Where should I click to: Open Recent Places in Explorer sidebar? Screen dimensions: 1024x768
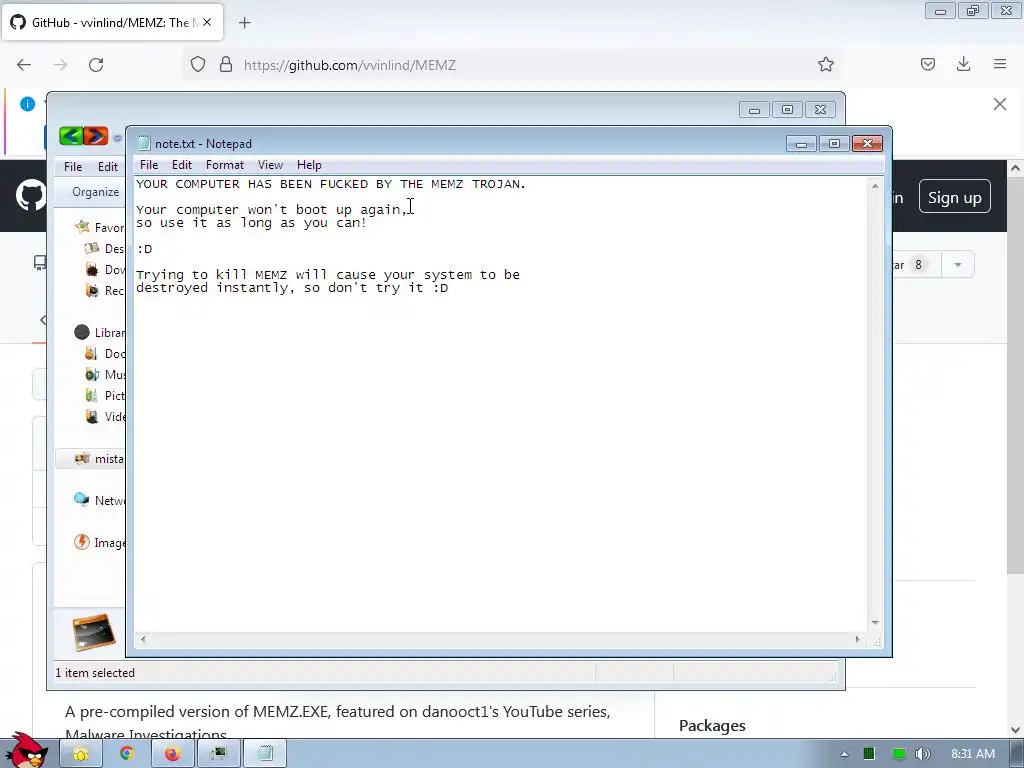click(x=104, y=291)
